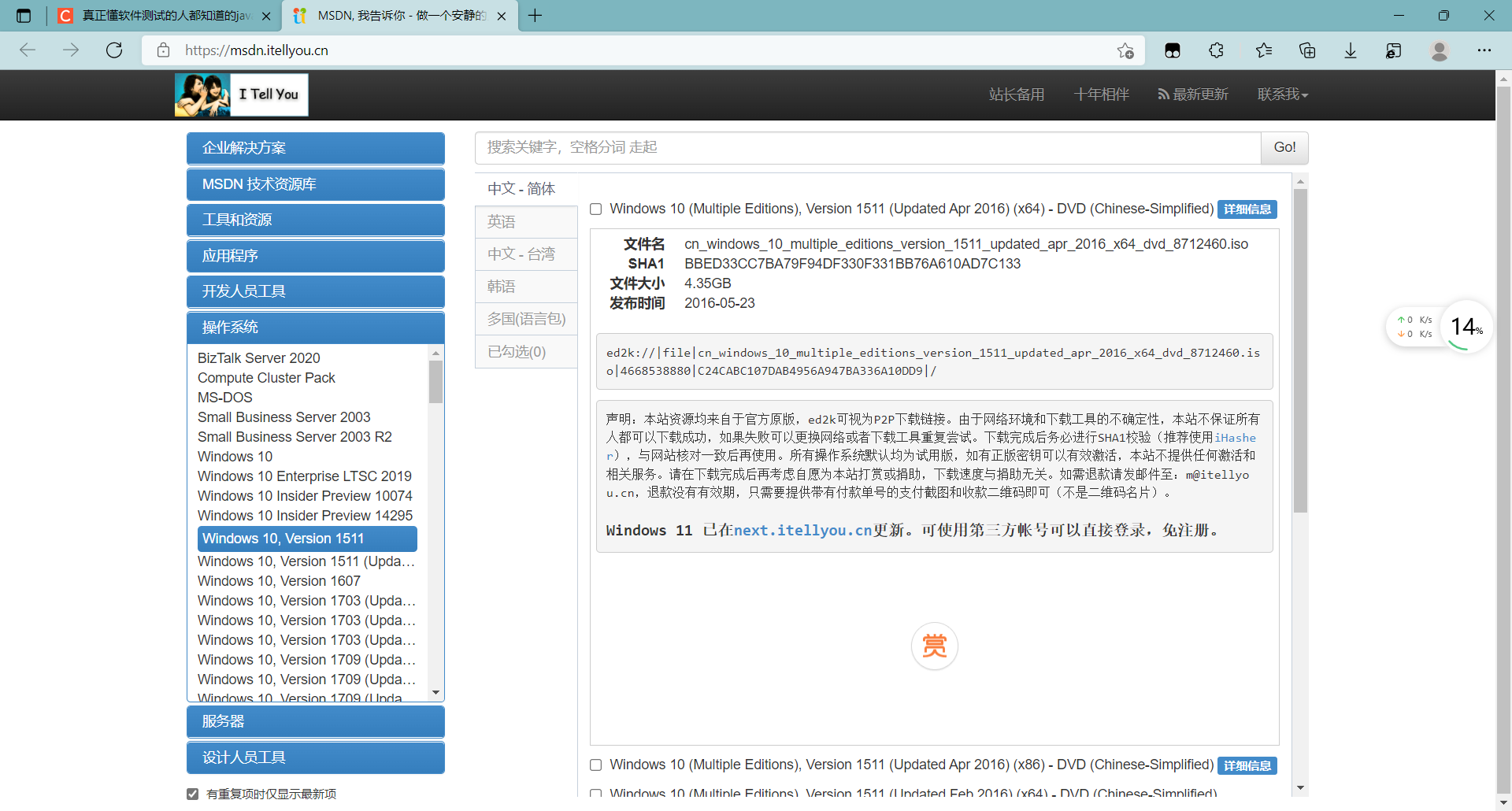Open the 已勾选(0) tab

(x=526, y=352)
